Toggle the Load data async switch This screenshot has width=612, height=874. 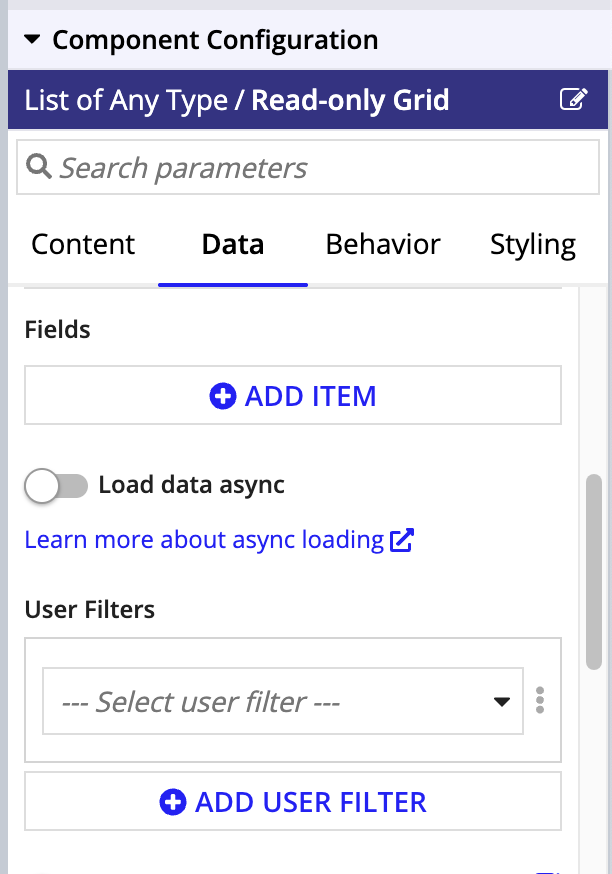pos(56,485)
